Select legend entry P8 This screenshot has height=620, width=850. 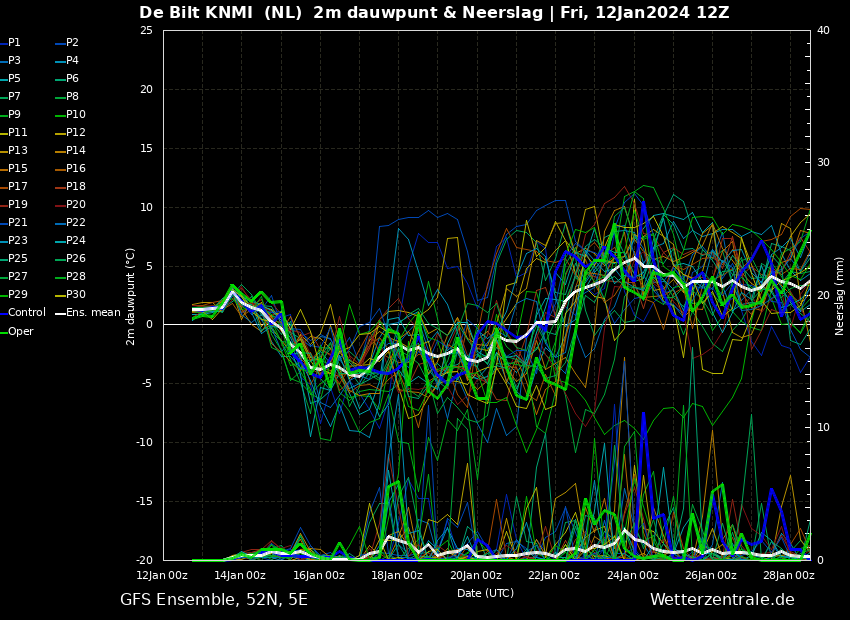pos(68,96)
